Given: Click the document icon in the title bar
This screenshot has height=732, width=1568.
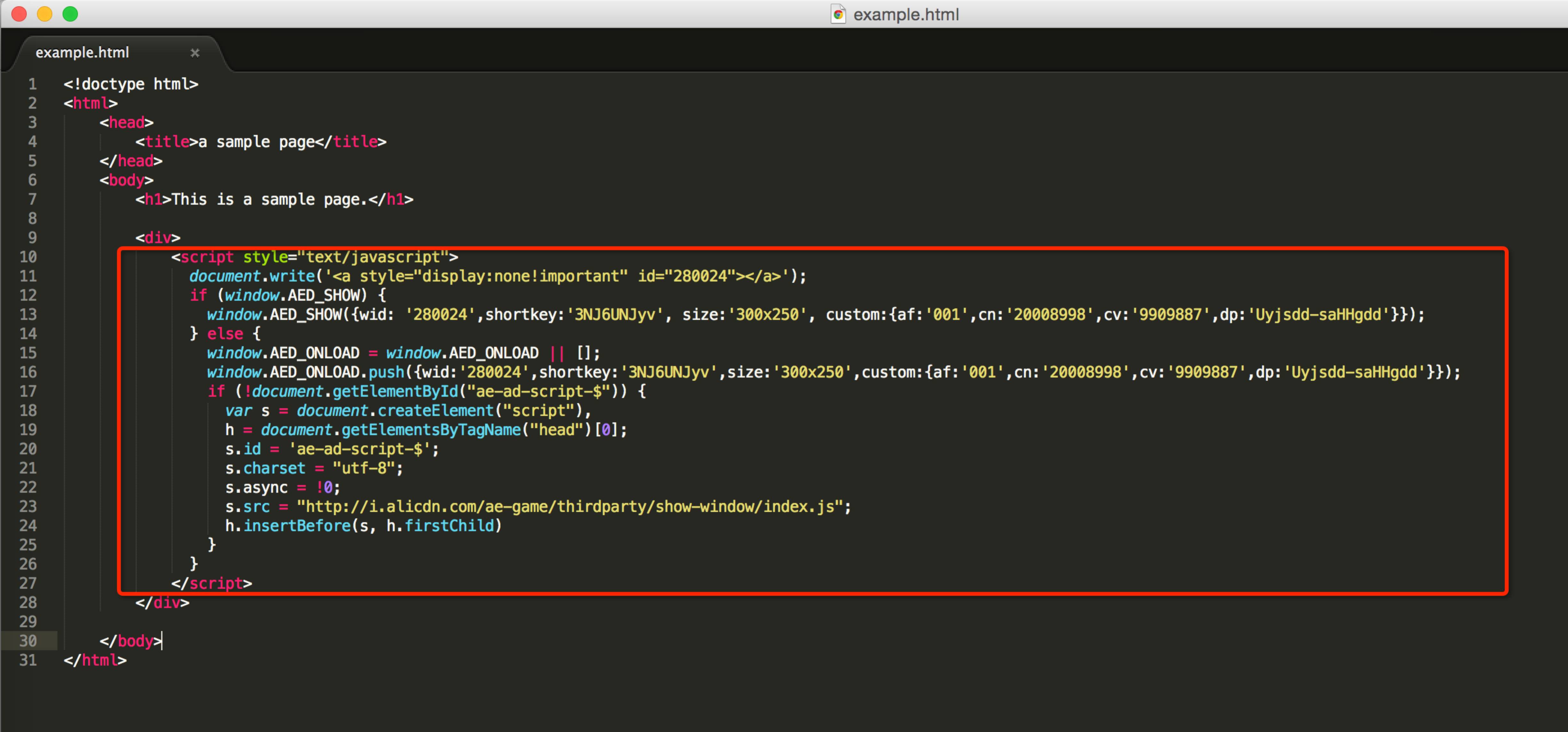Looking at the screenshot, I should (838, 14).
